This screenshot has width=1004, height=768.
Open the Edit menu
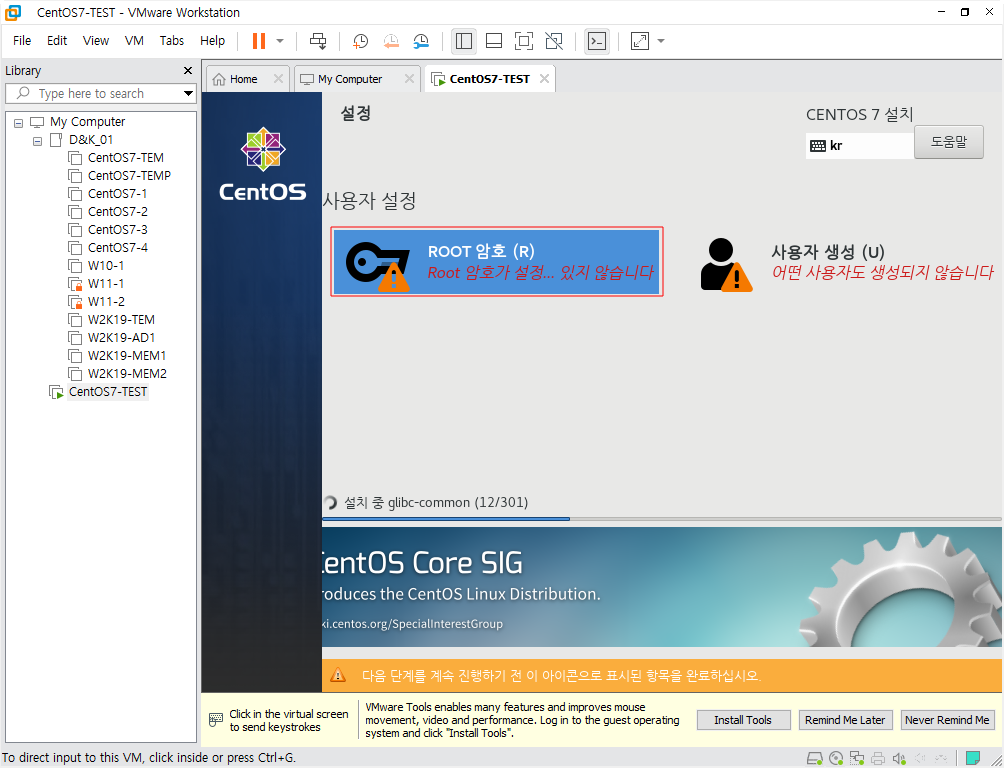[x=57, y=40]
